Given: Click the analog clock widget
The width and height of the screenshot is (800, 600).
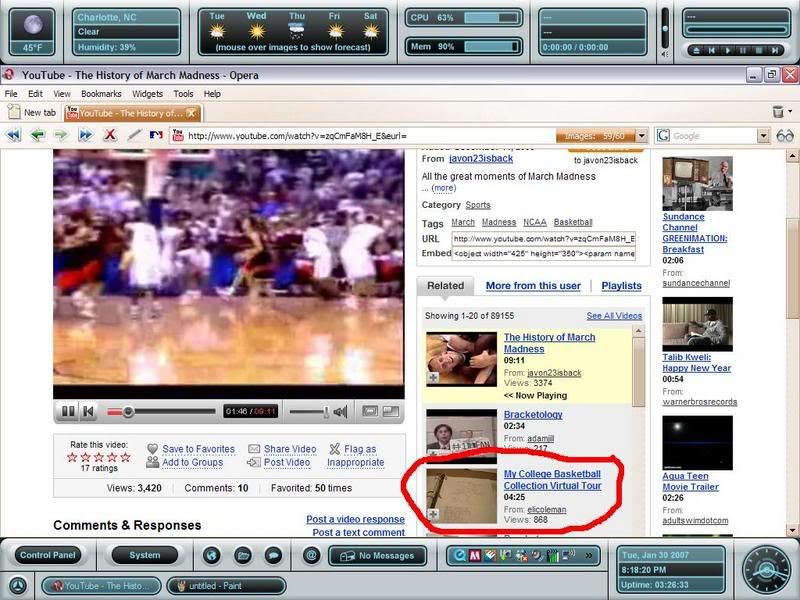Looking at the screenshot, I should coord(766,569).
